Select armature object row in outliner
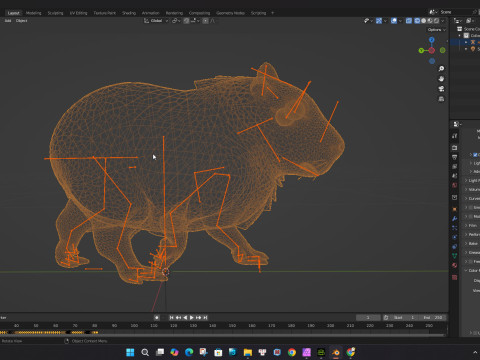Viewport: 480px width, 360px height. pyautogui.click(x=465, y=42)
